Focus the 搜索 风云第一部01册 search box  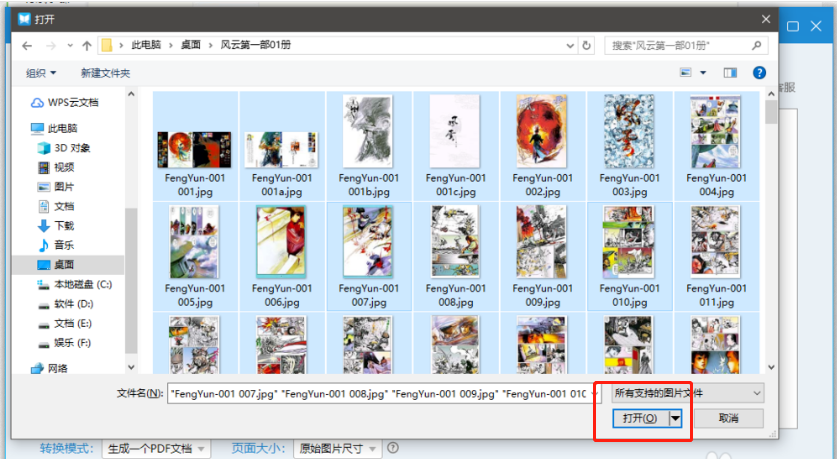click(x=686, y=45)
